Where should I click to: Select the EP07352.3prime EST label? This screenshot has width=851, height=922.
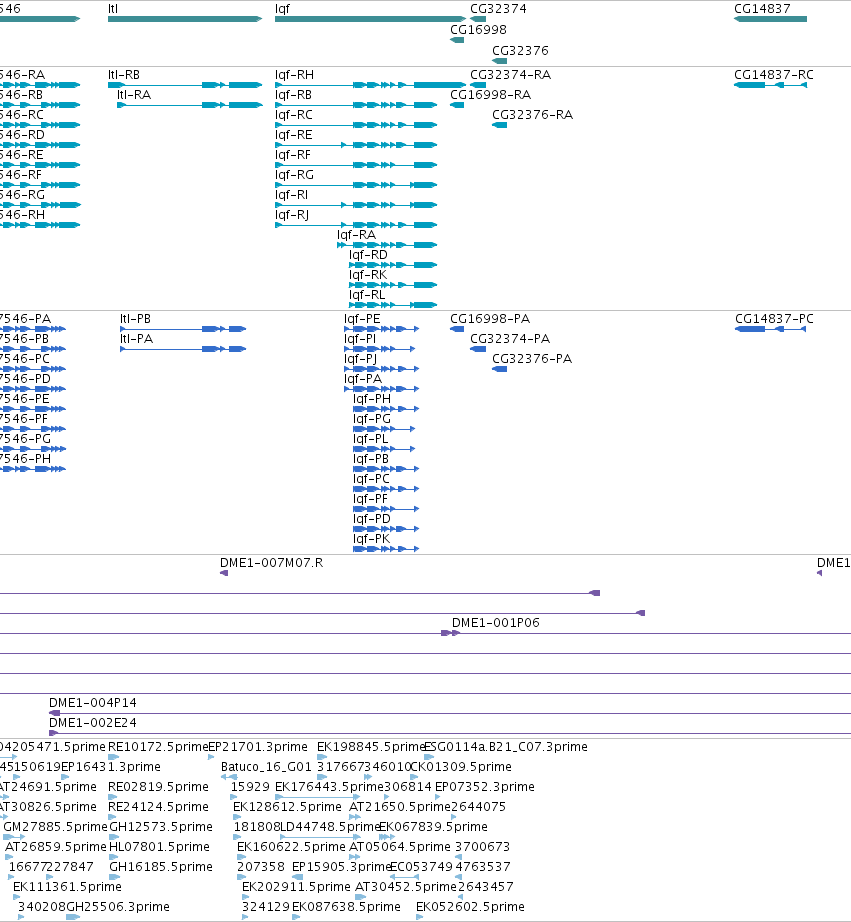click(485, 787)
